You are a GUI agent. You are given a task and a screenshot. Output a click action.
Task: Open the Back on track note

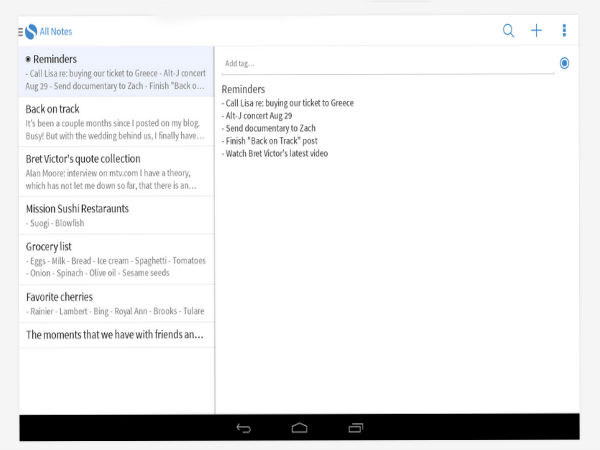pyautogui.click(x=116, y=121)
